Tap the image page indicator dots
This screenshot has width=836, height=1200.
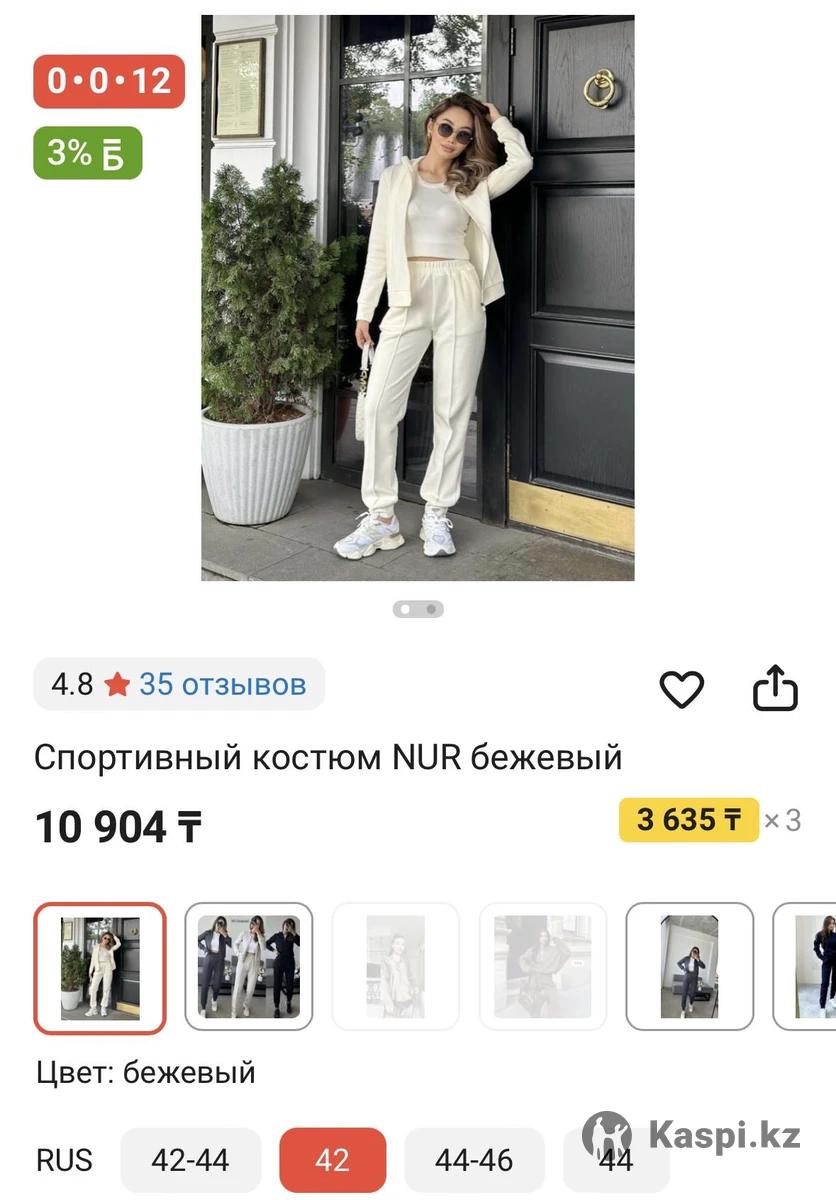(418, 608)
